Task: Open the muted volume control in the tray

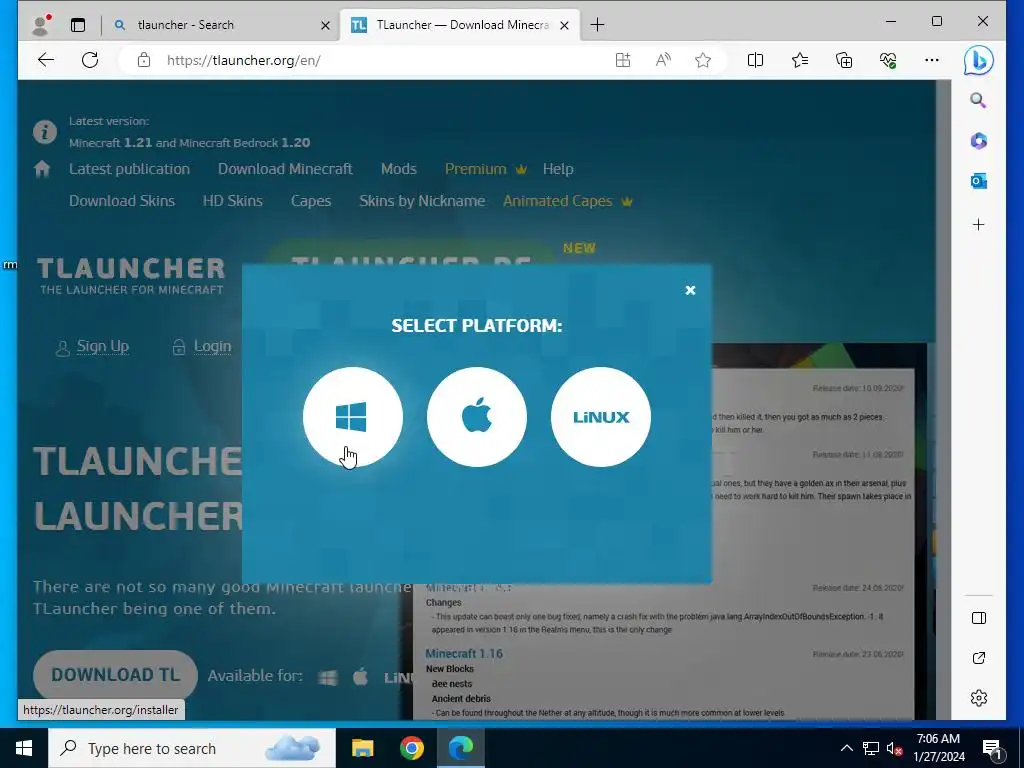Action: pyautogui.click(x=894, y=748)
